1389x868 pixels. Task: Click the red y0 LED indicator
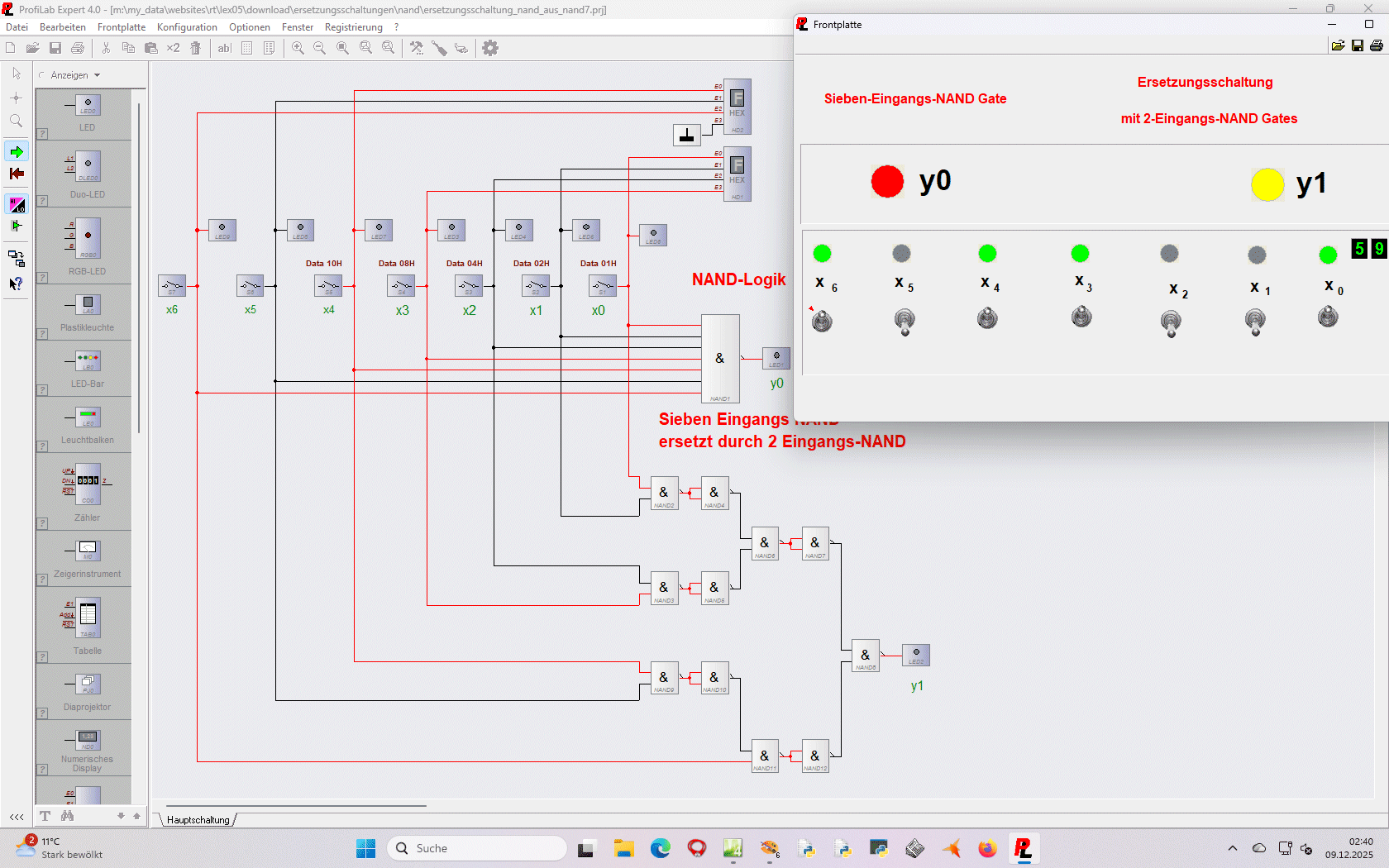click(x=887, y=182)
